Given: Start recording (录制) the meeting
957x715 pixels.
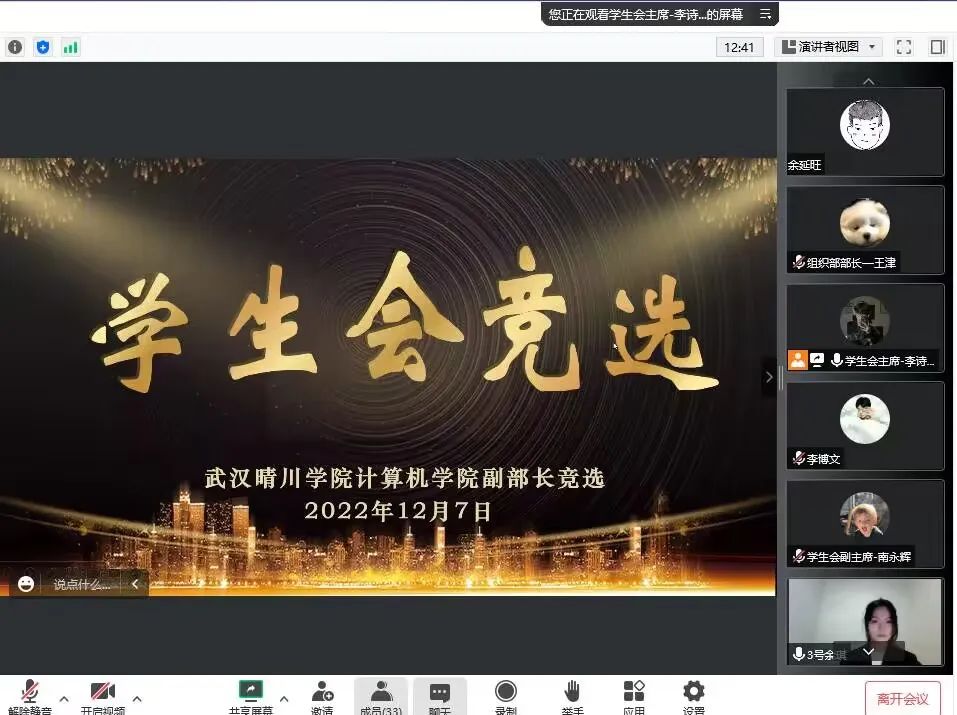Looking at the screenshot, I should click(x=506, y=693).
